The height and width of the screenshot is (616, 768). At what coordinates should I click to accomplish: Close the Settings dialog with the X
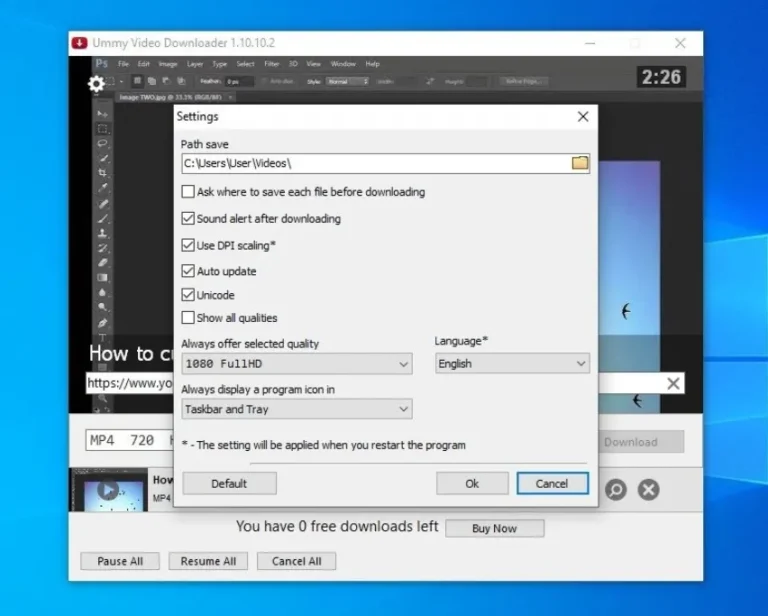pyautogui.click(x=583, y=117)
